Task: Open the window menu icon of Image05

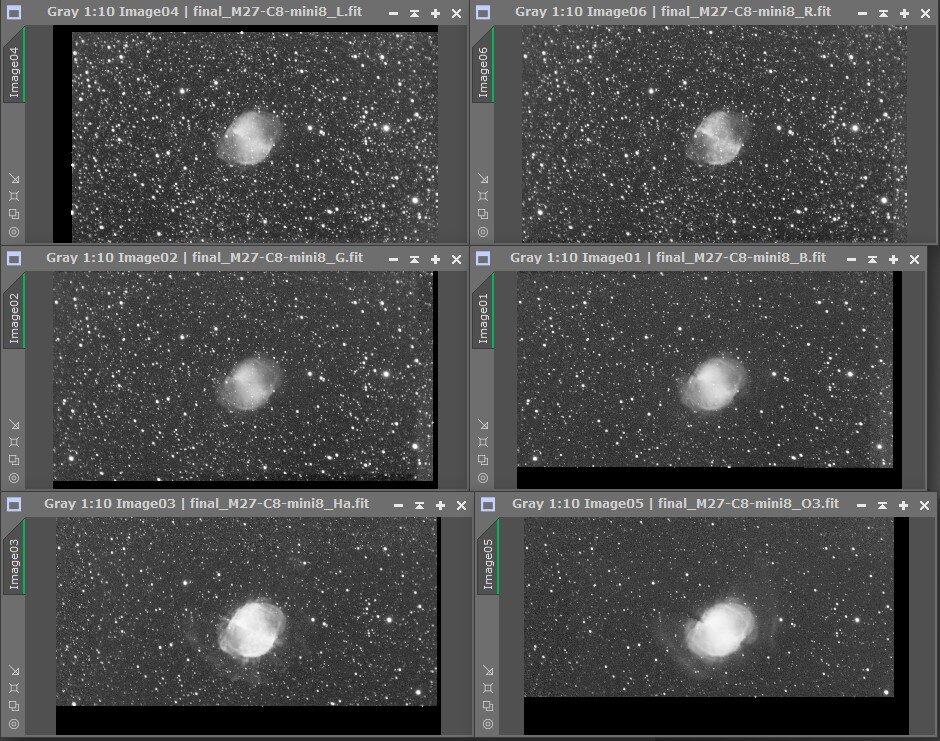Action: (488, 504)
